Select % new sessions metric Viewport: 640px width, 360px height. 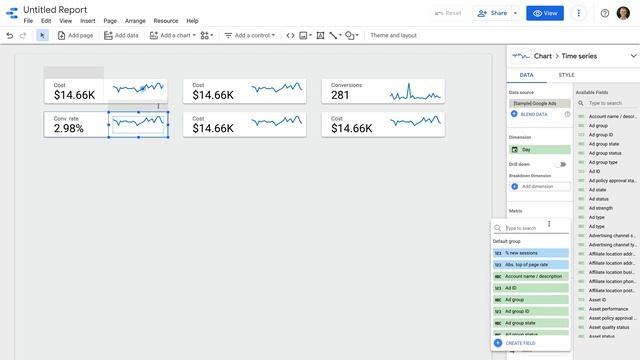[531, 253]
